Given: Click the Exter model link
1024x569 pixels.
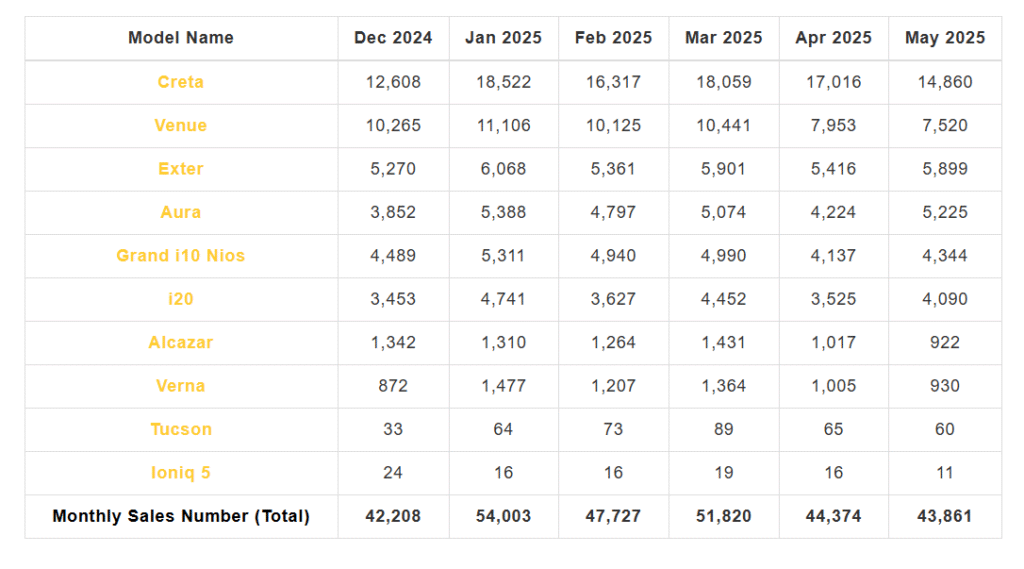Looking at the screenshot, I should (x=180, y=169).
